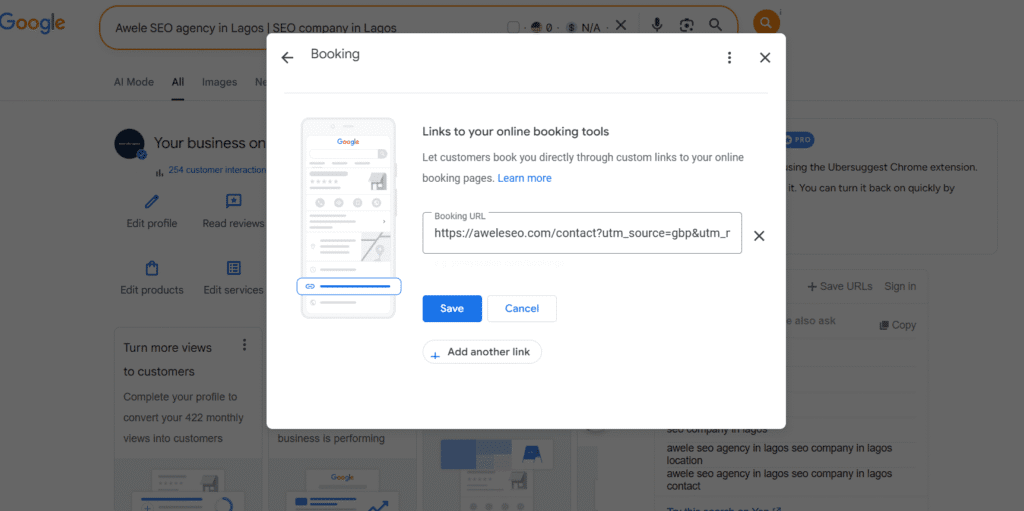The height and width of the screenshot is (511, 1024).
Task: Start voice search with microphone icon
Action: [x=657, y=25]
